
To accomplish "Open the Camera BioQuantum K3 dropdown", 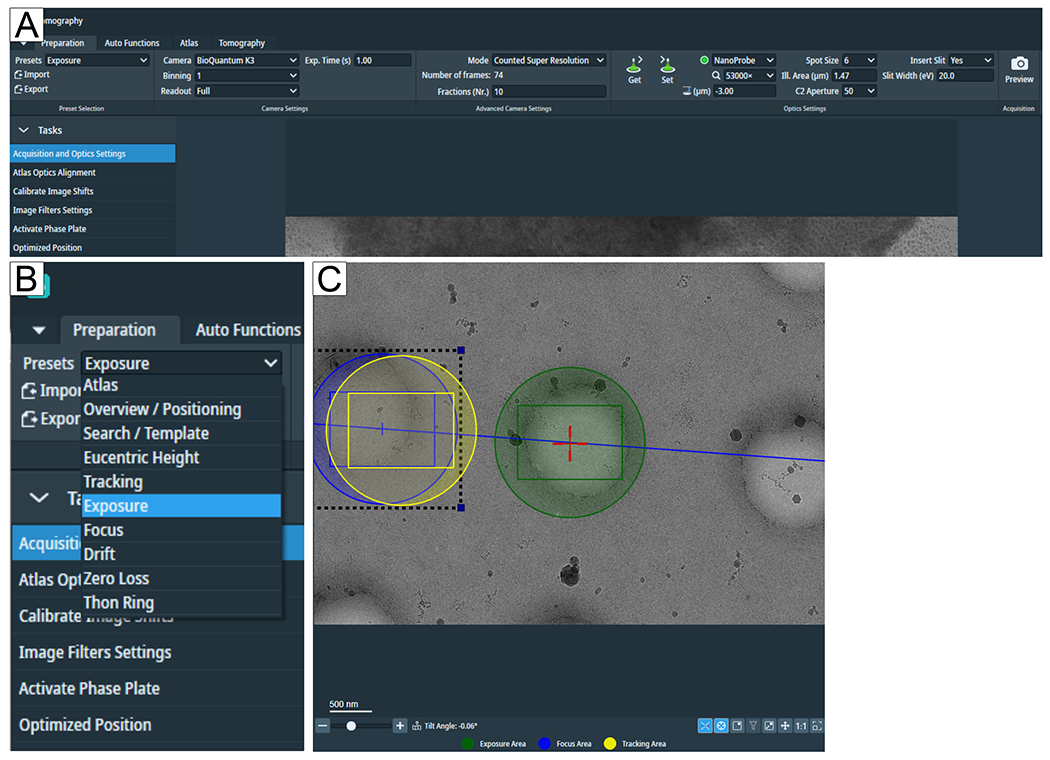I will (x=246, y=60).
